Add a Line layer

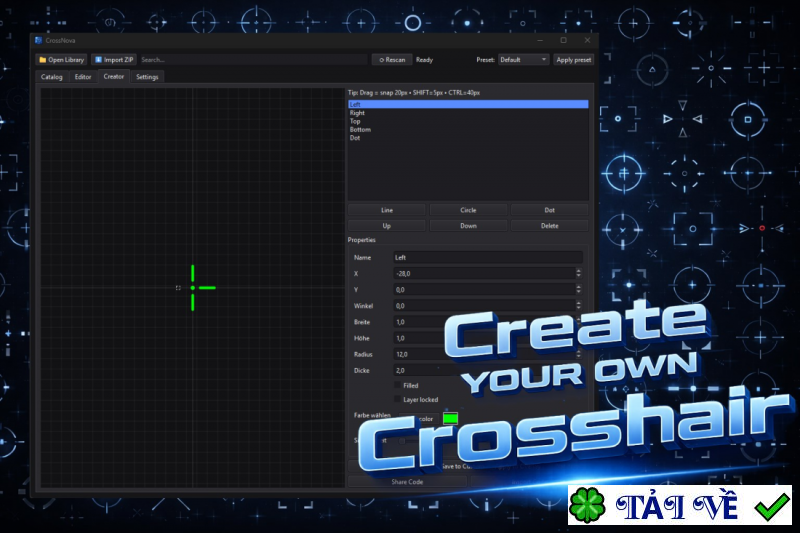tap(387, 210)
